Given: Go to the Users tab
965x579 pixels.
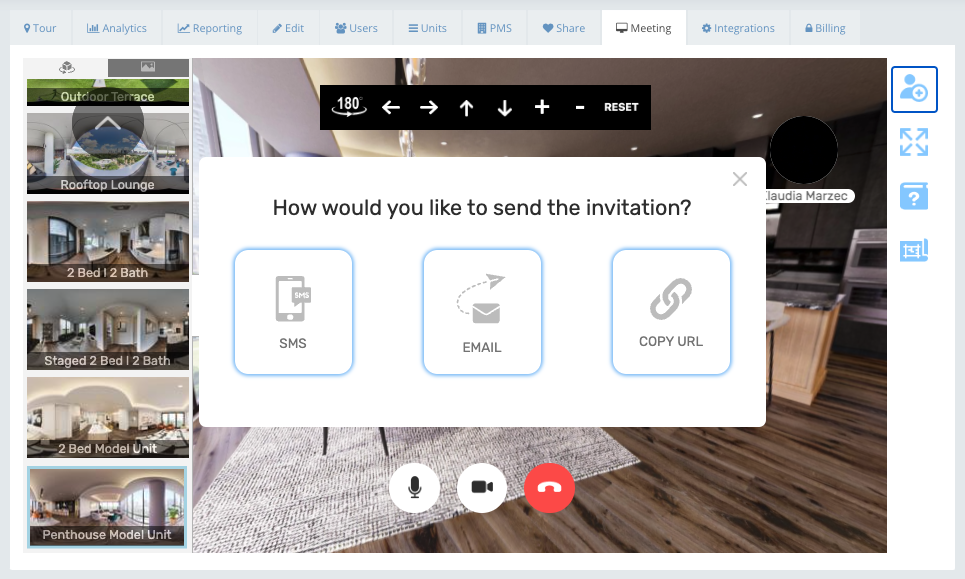Looking at the screenshot, I should tap(356, 28).
